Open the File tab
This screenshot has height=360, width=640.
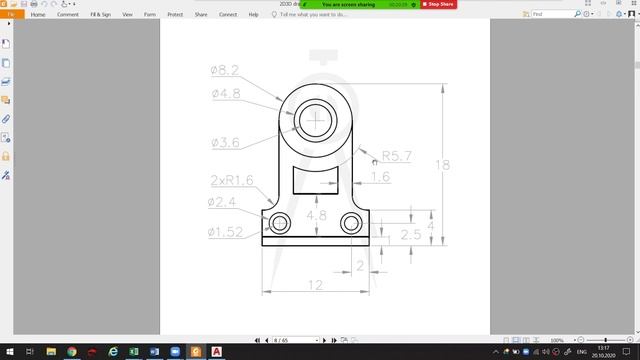pos(11,14)
